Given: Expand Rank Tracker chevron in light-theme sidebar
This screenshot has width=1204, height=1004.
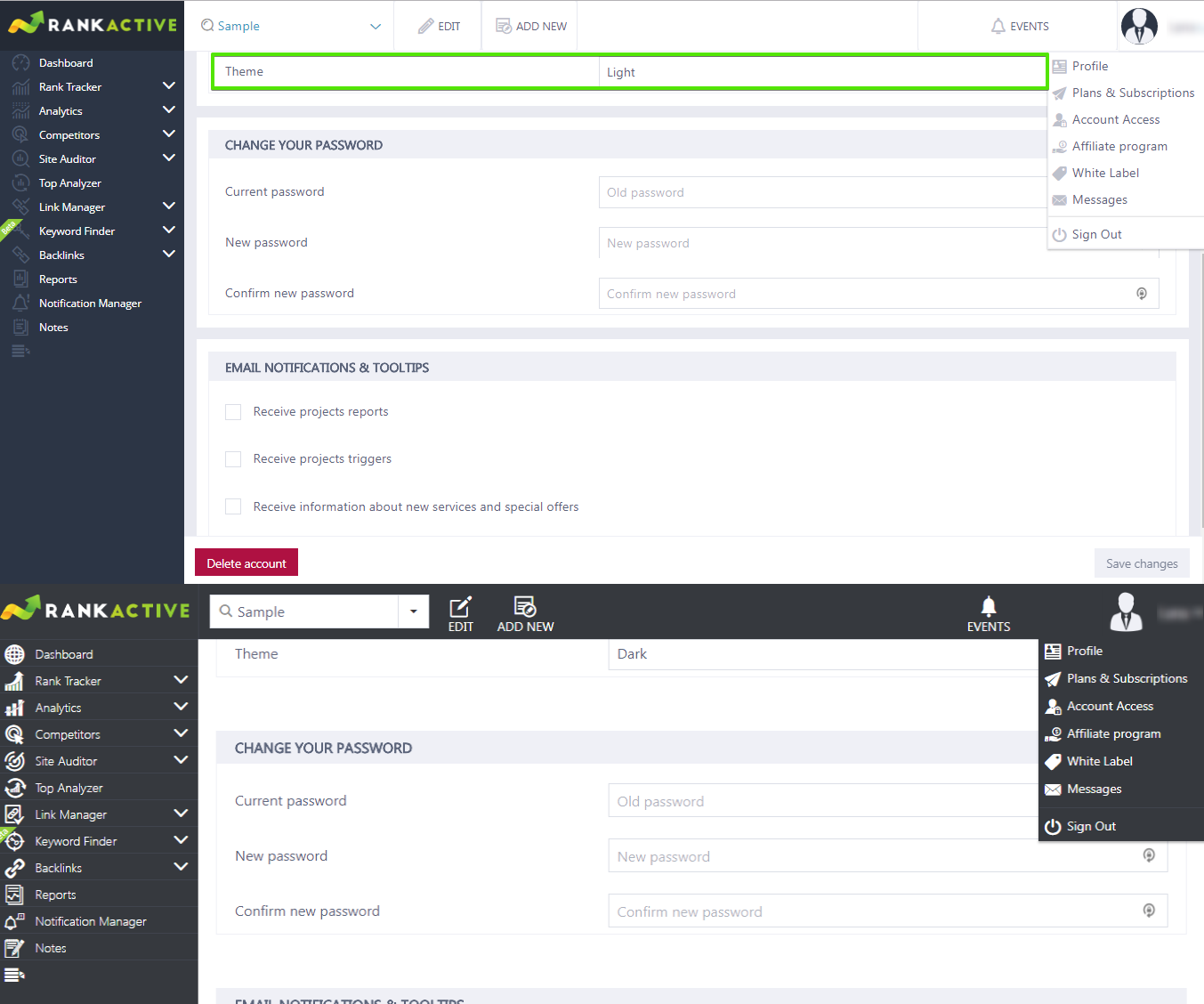Looking at the screenshot, I should coord(169,86).
